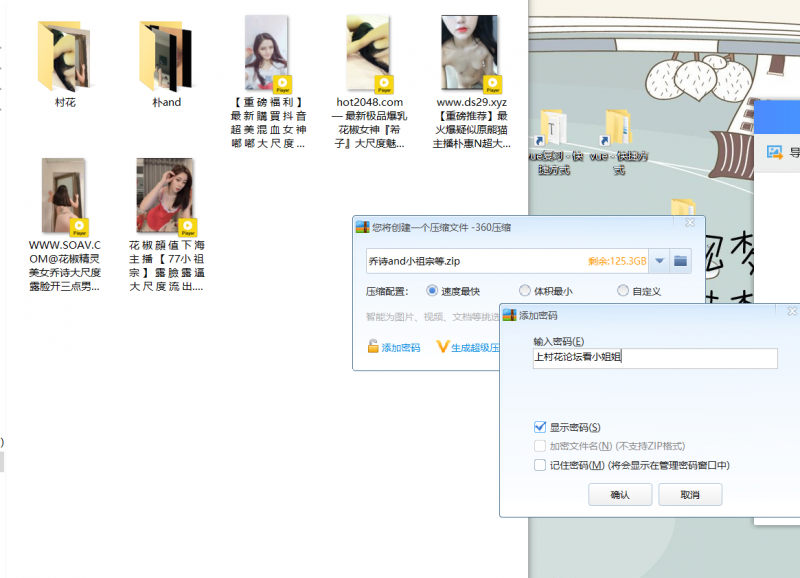Click the 生成超级压缩 V icon
The image size is (800, 578).
pos(443,347)
